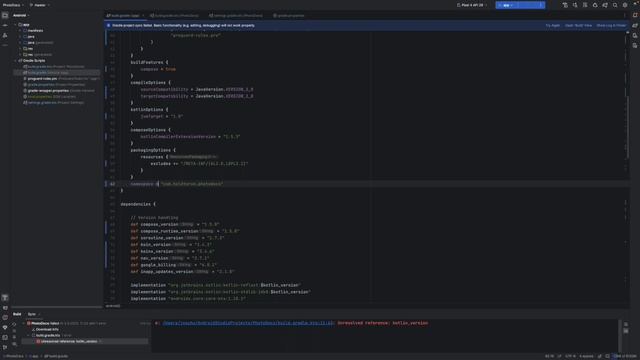Switch to the gradle.properties editor tab
The image size is (640, 360).
pyautogui.click(x=289, y=16)
